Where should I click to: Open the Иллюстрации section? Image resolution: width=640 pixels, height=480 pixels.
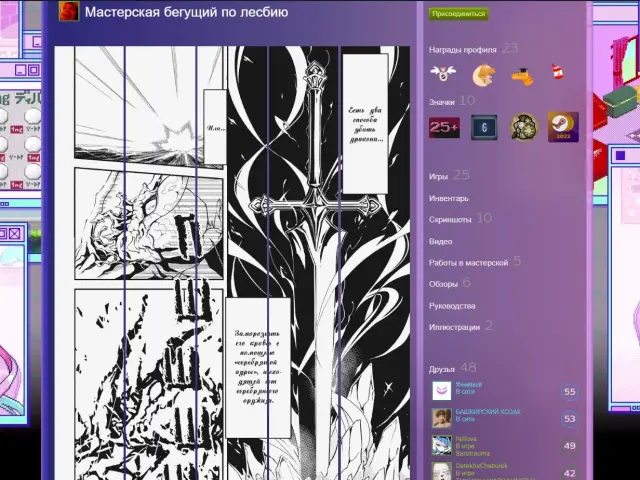pyautogui.click(x=454, y=327)
